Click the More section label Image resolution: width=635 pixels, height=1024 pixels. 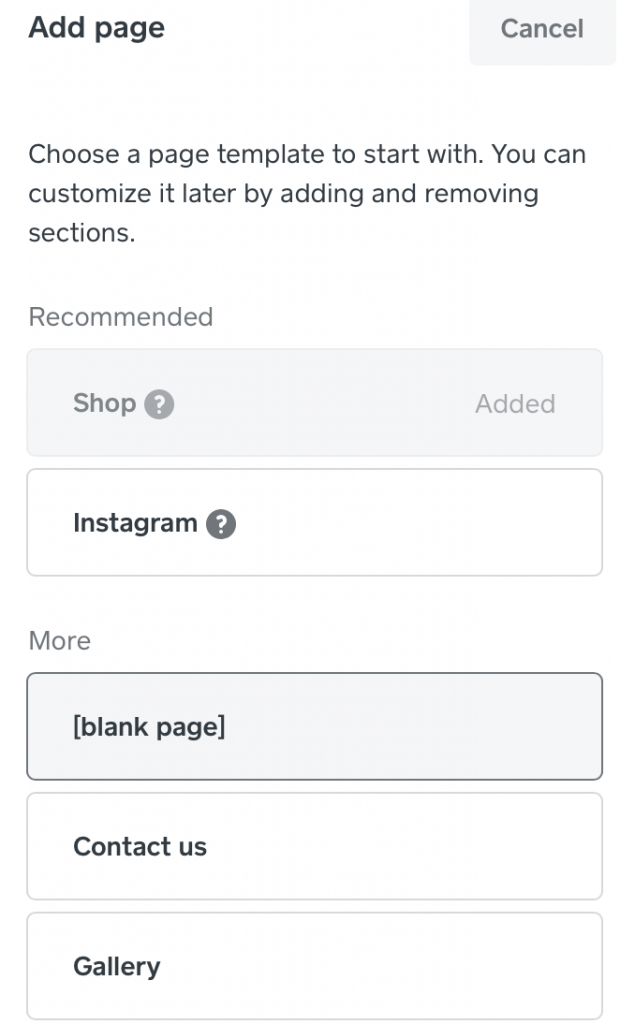59,641
